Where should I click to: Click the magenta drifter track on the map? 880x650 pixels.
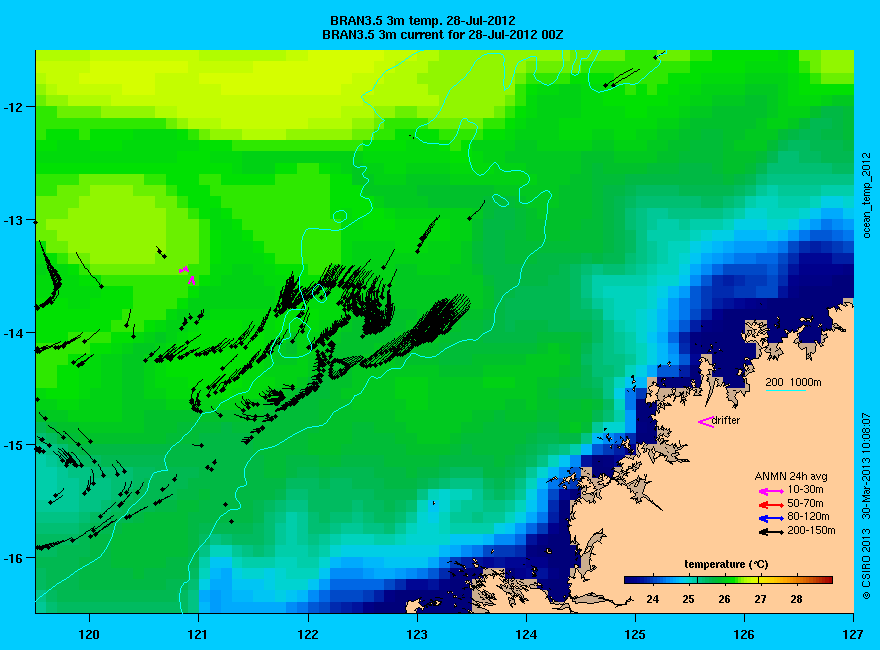[x=187, y=275]
